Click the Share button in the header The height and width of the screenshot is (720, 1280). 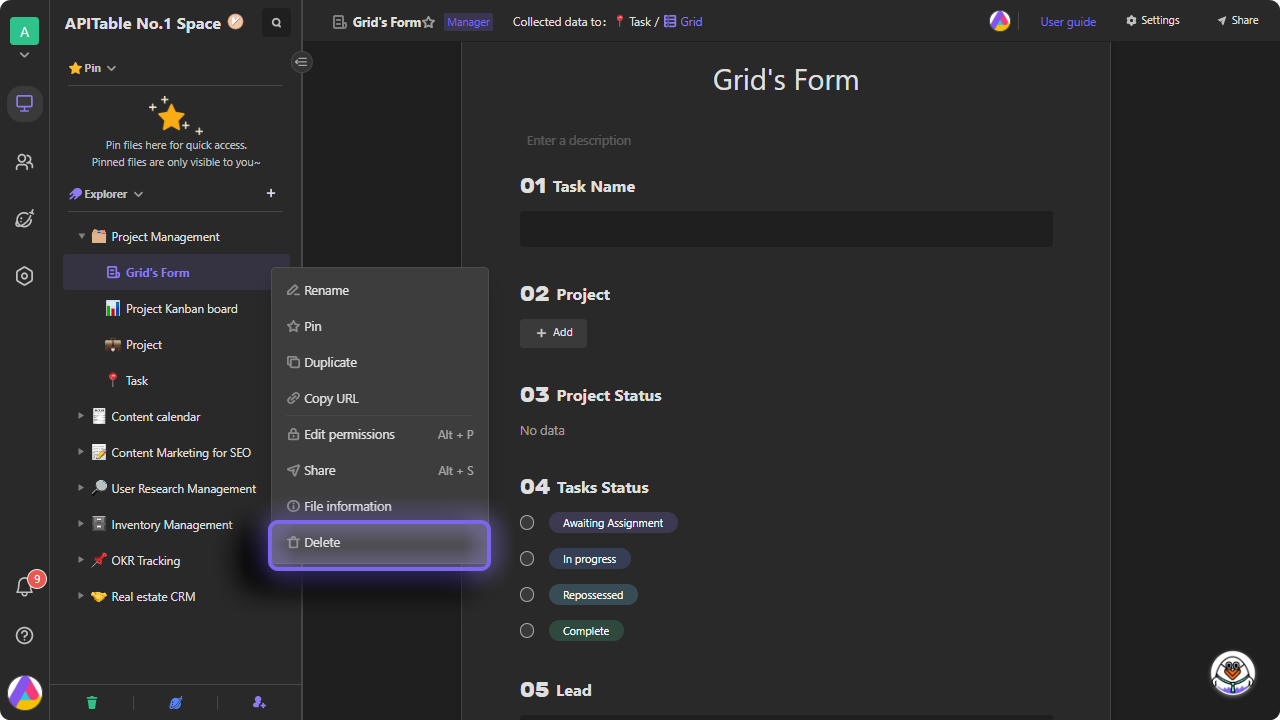tap(1238, 20)
